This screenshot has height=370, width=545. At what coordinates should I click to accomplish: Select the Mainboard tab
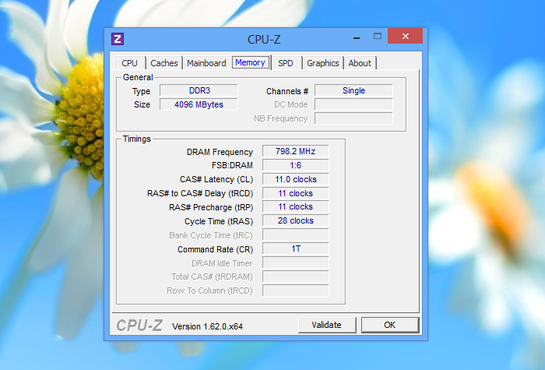tap(206, 63)
